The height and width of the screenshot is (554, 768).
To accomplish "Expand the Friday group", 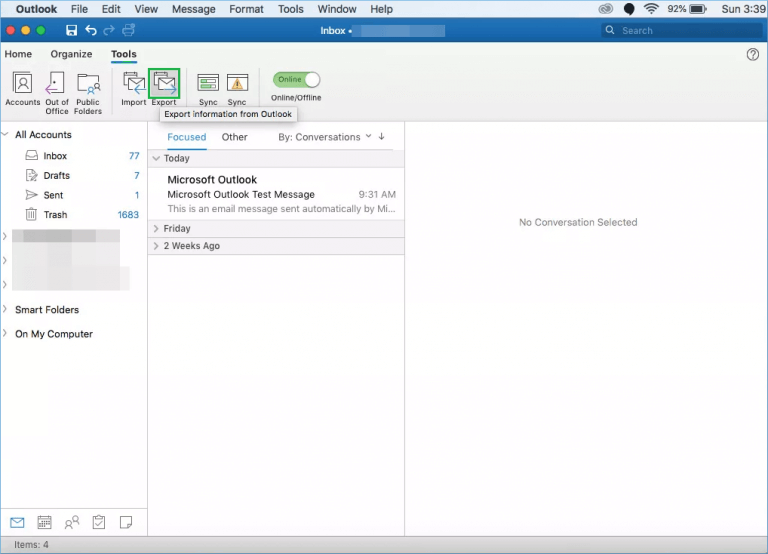I will pos(156,229).
